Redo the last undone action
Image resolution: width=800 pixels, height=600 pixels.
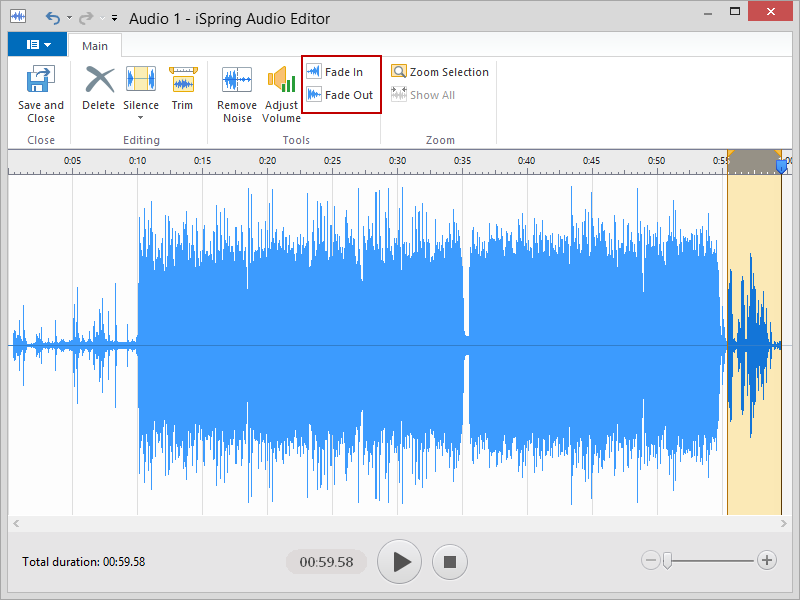86,18
